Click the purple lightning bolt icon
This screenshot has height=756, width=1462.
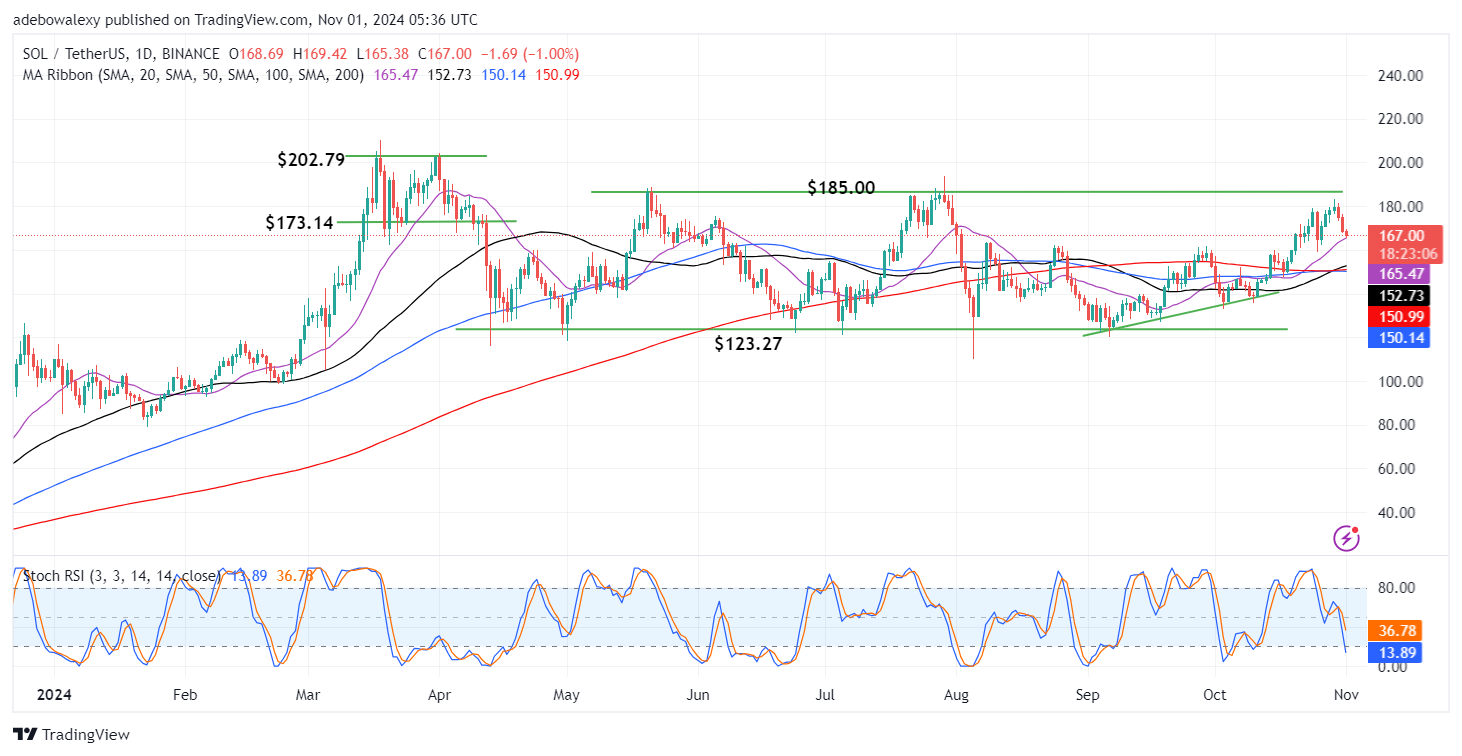click(1347, 538)
